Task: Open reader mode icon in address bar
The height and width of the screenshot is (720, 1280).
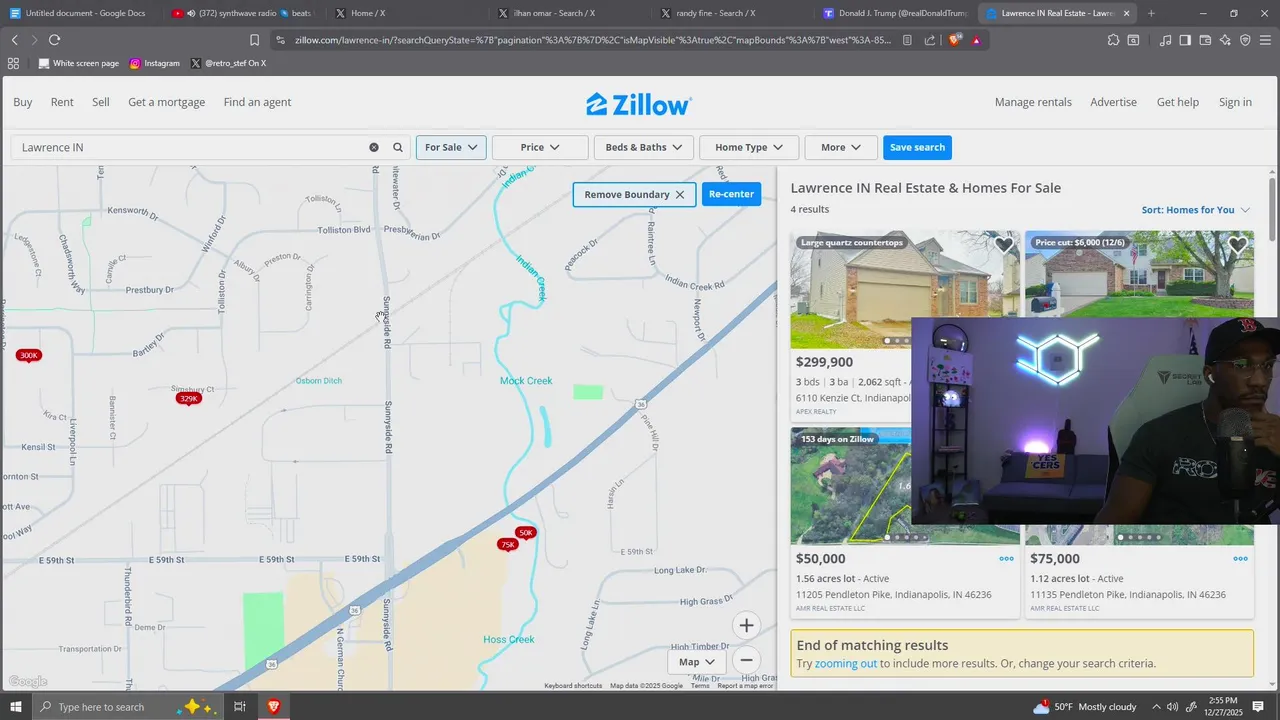Action: pos(907,40)
